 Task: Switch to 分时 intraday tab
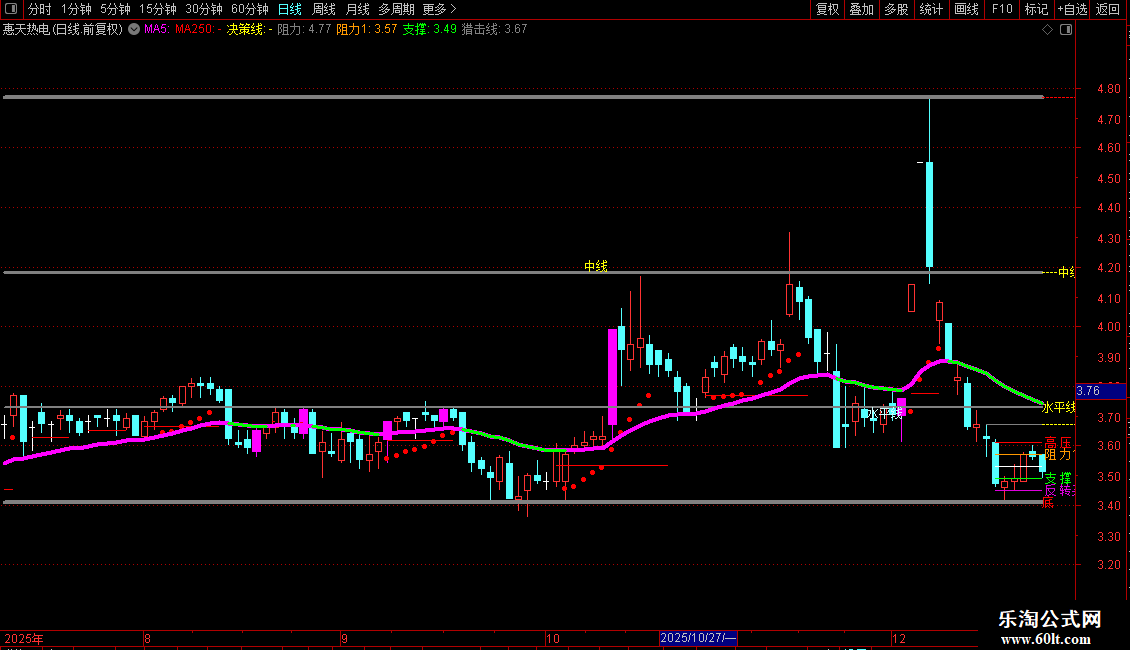(x=40, y=9)
